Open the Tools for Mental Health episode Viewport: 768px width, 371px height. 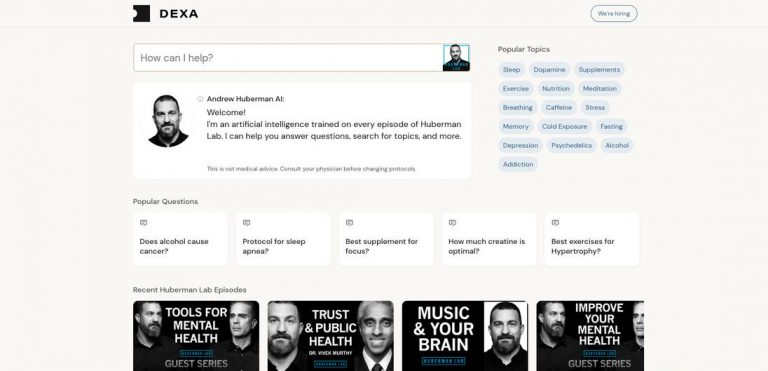tap(196, 336)
